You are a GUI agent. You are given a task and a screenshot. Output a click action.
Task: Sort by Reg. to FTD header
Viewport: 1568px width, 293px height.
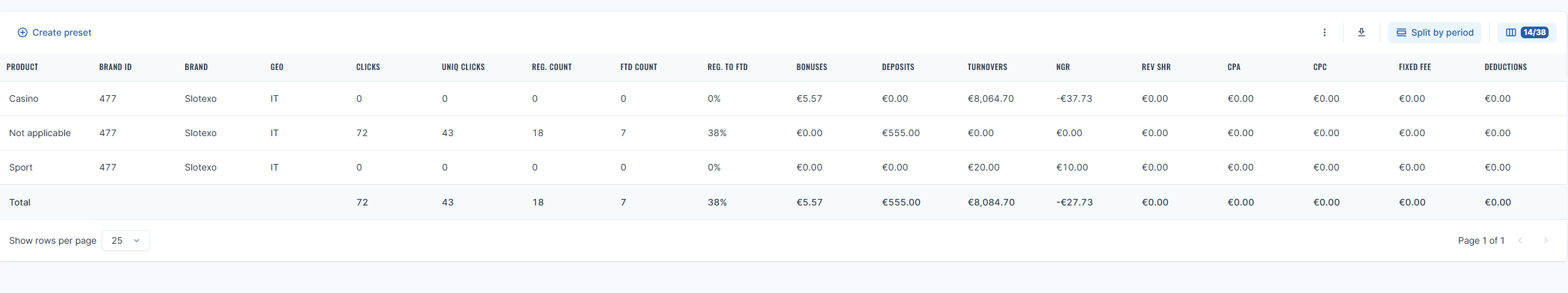tap(727, 67)
